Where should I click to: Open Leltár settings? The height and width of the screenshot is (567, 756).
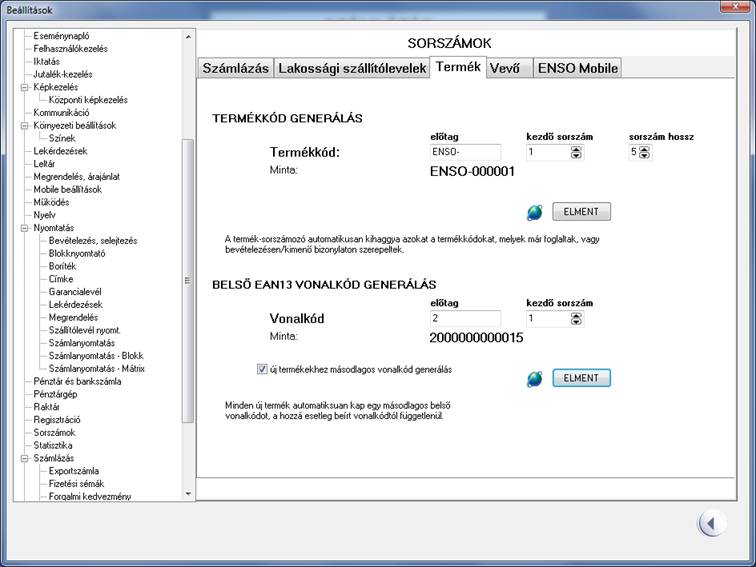[x=44, y=164]
